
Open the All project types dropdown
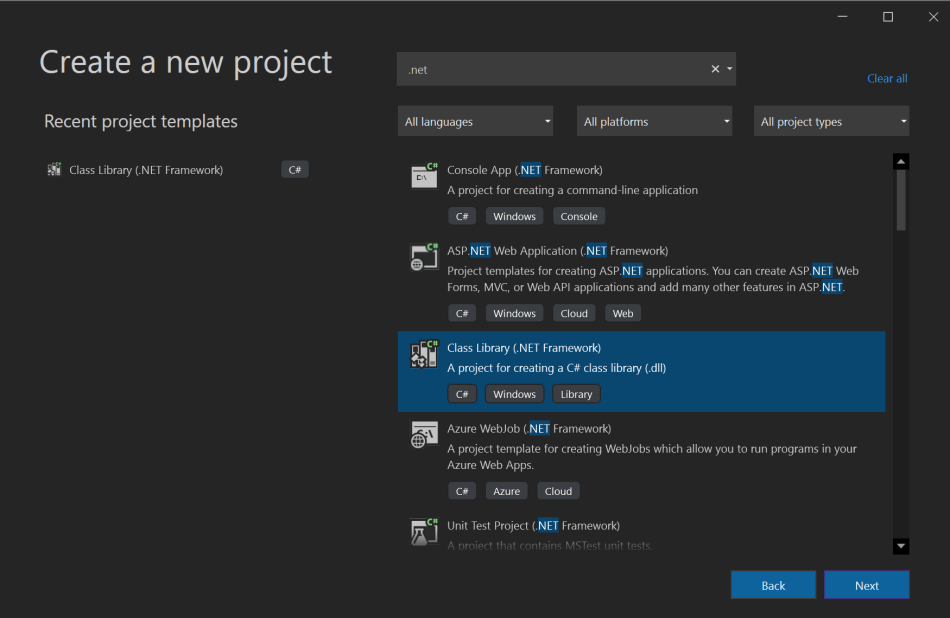coord(831,120)
